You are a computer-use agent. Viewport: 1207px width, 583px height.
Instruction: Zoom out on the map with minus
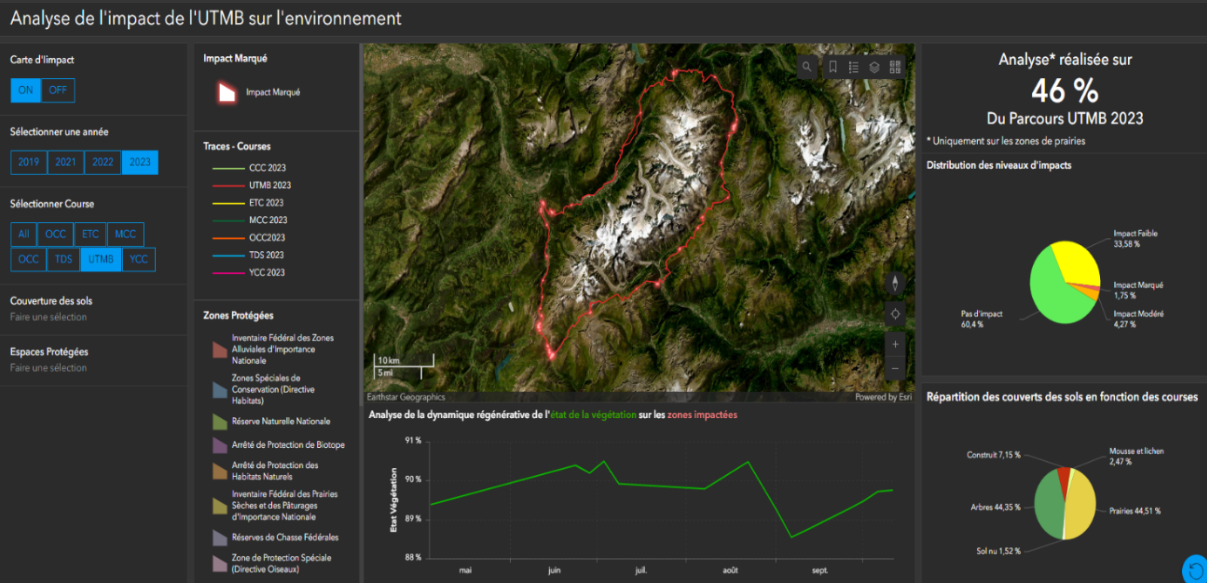tap(895, 368)
